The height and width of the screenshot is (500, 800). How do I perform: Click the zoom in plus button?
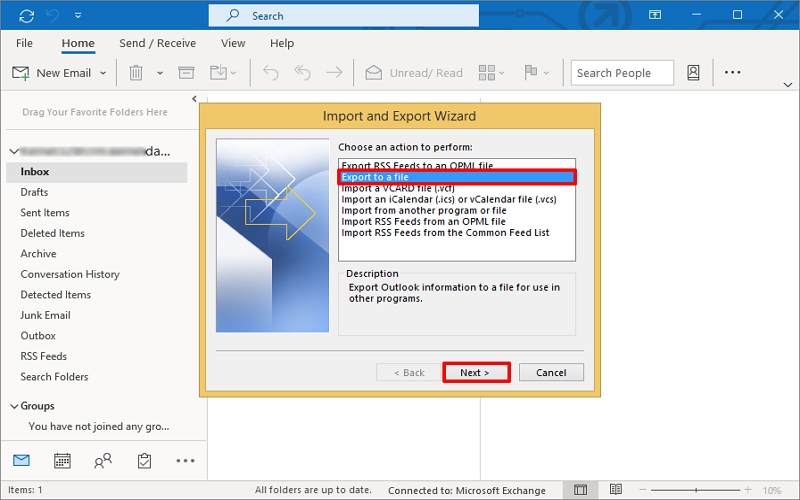coord(748,490)
